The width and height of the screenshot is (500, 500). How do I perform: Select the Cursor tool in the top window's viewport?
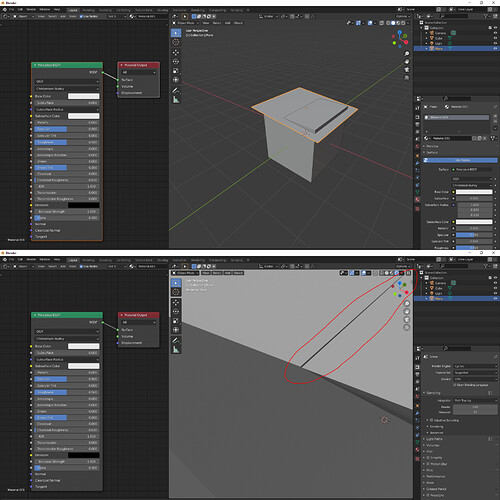pos(176,42)
